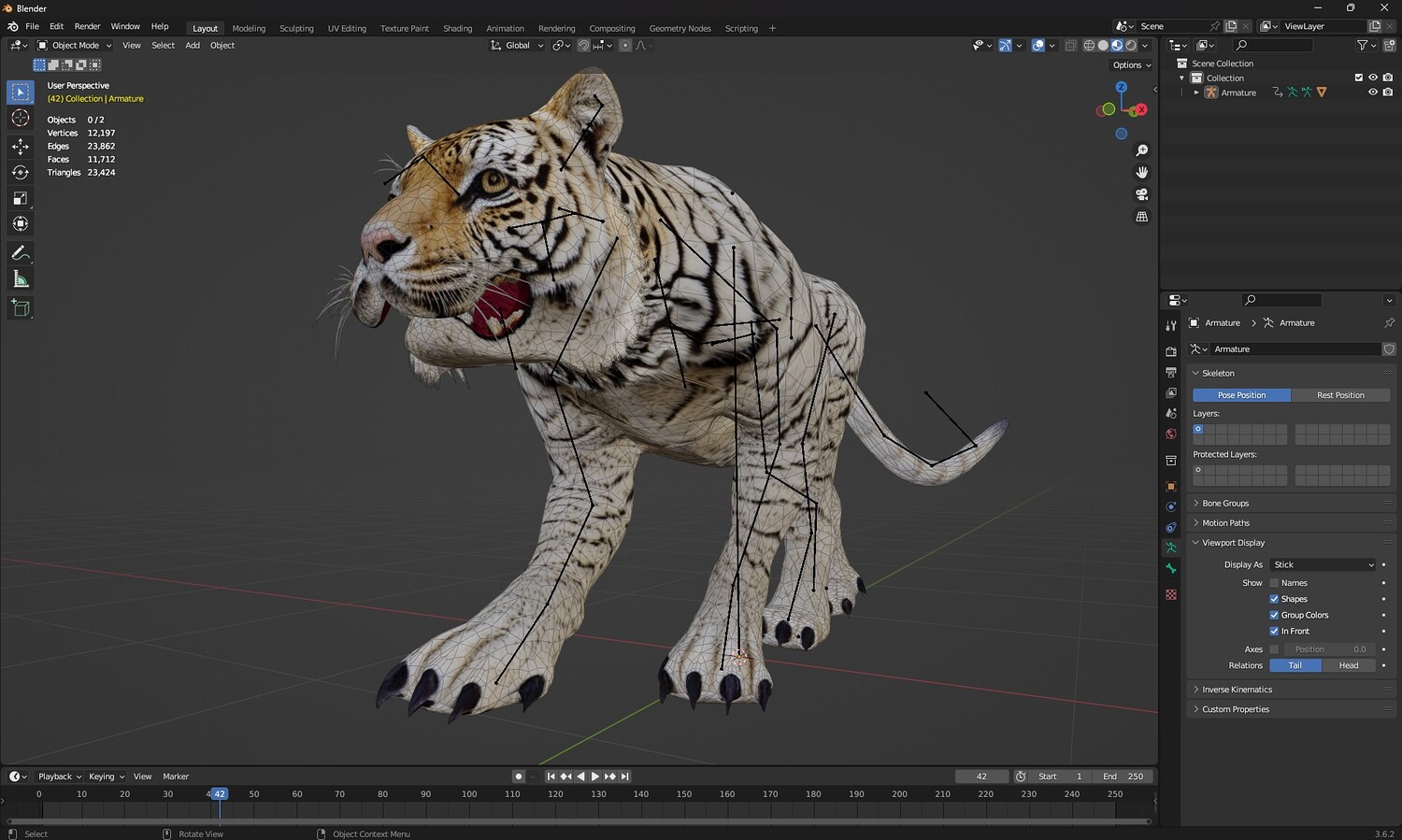Expand the Armature tree item
The height and width of the screenshot is (840, 1402).
[x=1196, y=93]
